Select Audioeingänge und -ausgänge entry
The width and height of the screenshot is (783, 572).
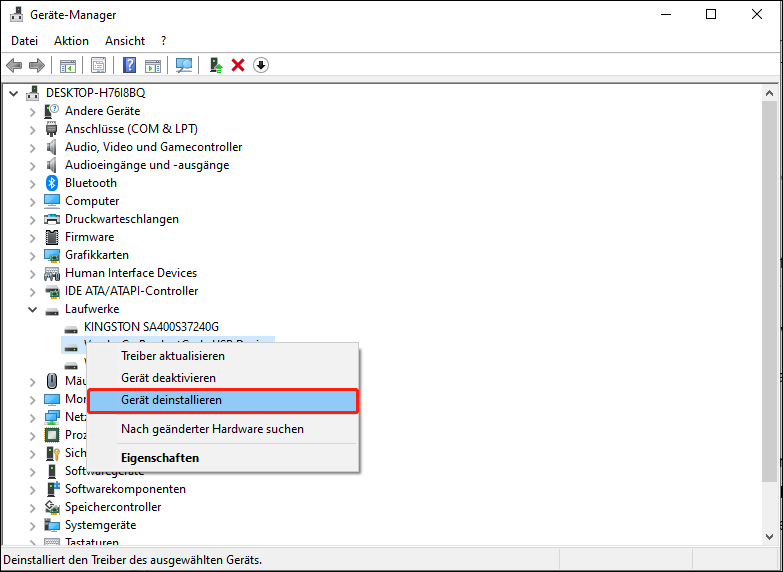pyautogui.click(x=147, y=165)
